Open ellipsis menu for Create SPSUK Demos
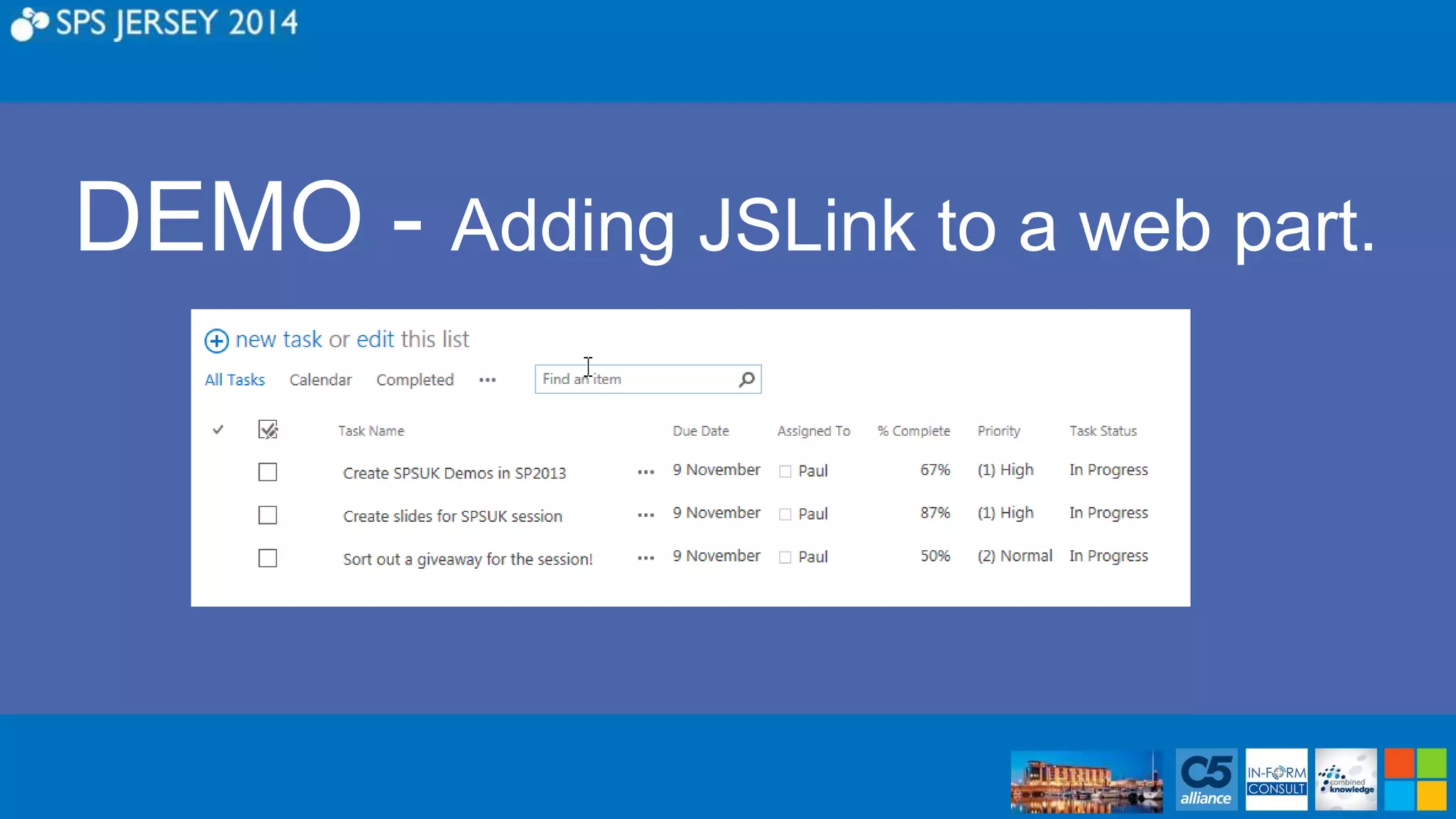The image size is (1456, 819). click(646, 472)
